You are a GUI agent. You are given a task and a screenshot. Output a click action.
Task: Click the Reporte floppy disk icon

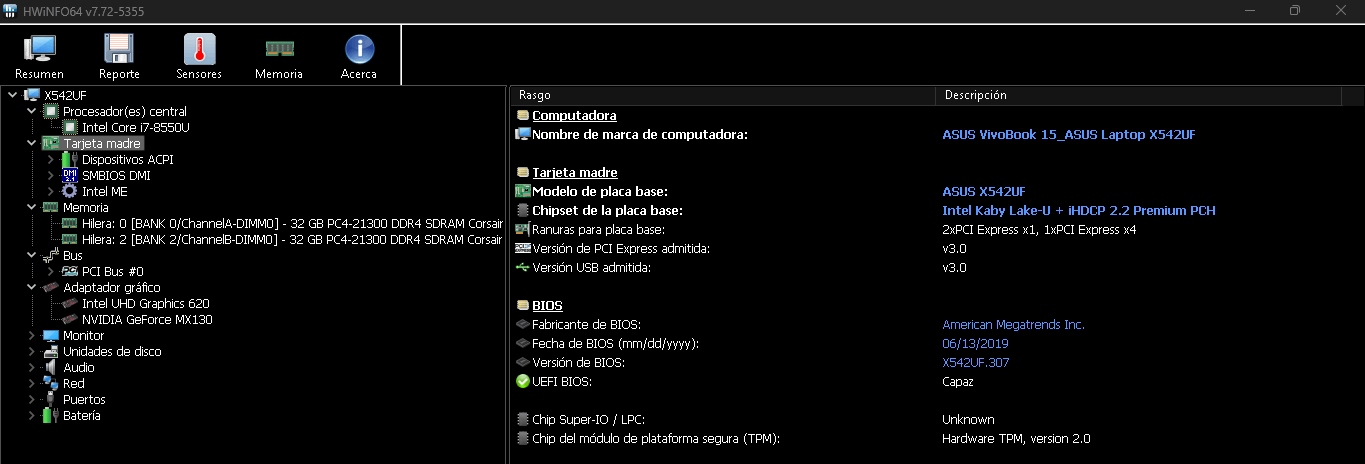point(119,48)
